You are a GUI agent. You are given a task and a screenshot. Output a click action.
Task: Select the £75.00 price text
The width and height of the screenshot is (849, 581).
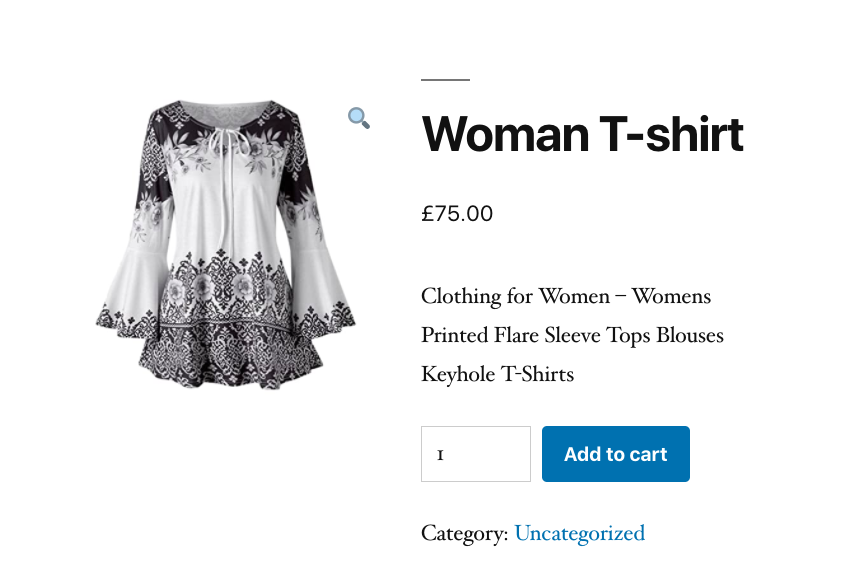tap(457, 213)
